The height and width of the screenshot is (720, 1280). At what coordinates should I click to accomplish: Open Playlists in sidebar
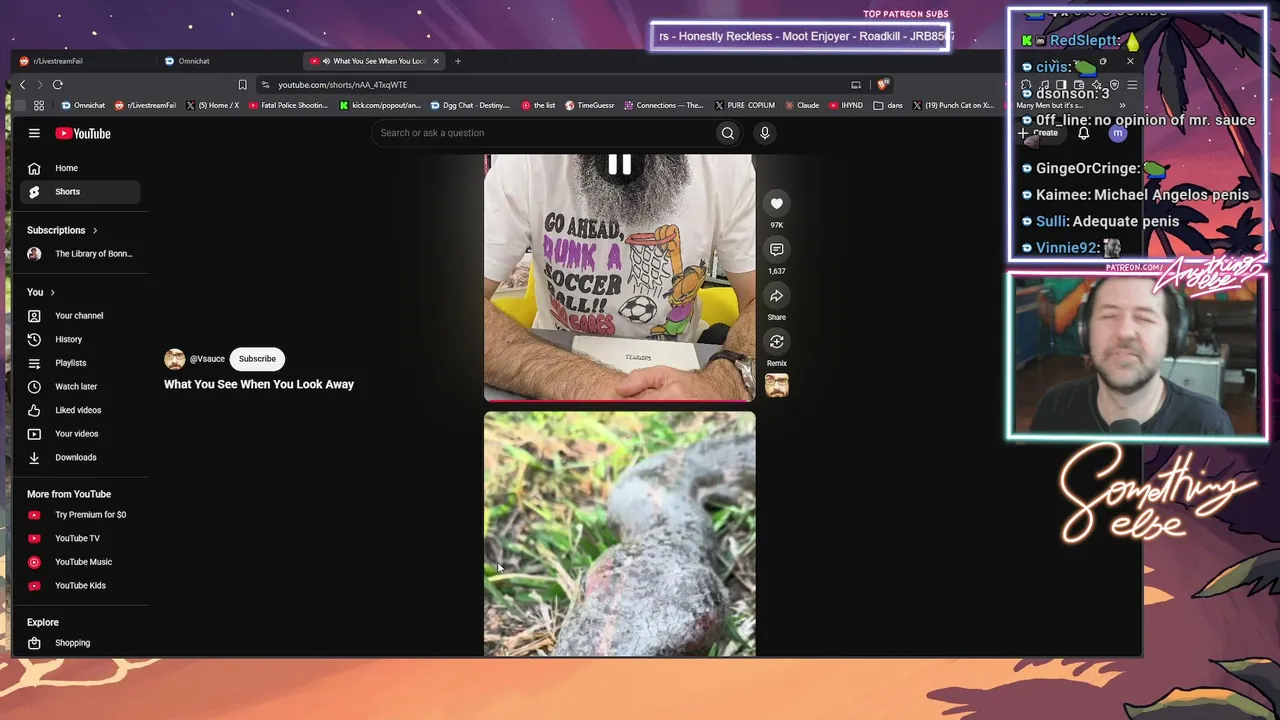(x=80, y=363)
